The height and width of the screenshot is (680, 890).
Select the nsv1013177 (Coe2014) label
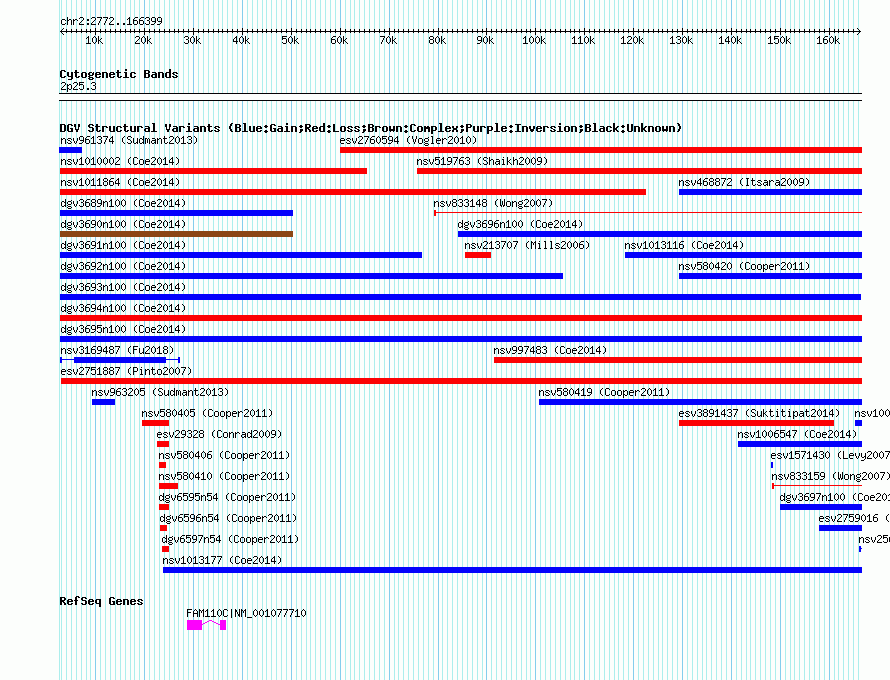point(222,560)
